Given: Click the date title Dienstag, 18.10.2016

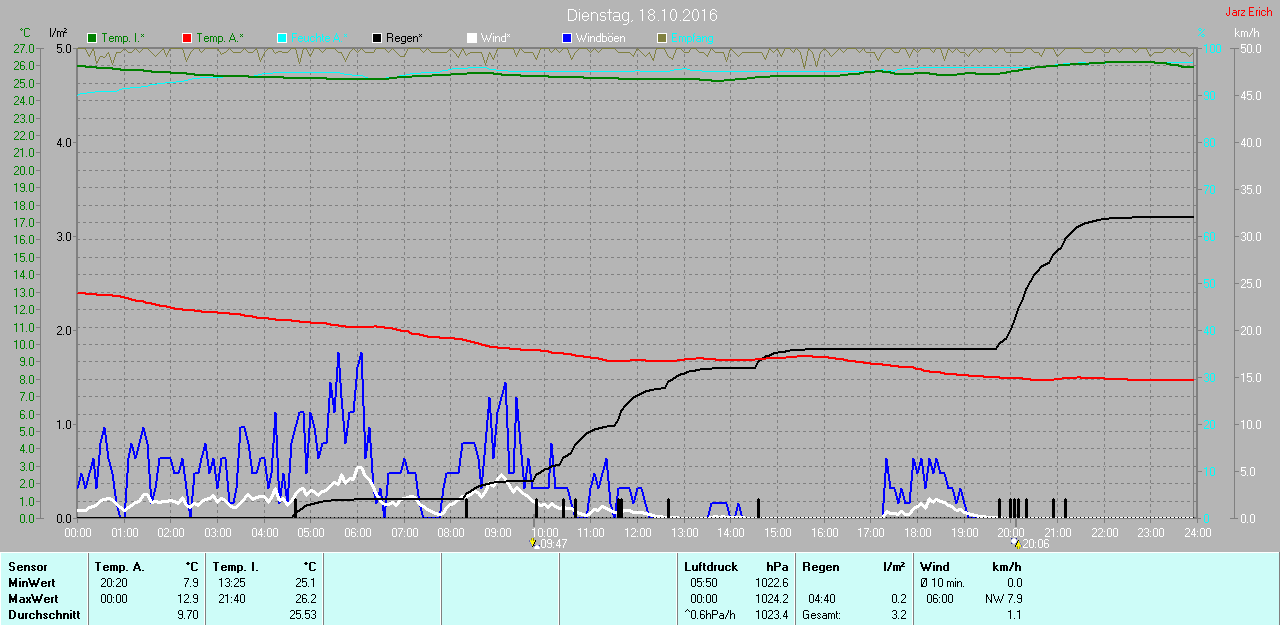Looking at the screenshot, I should pos(642,15).
